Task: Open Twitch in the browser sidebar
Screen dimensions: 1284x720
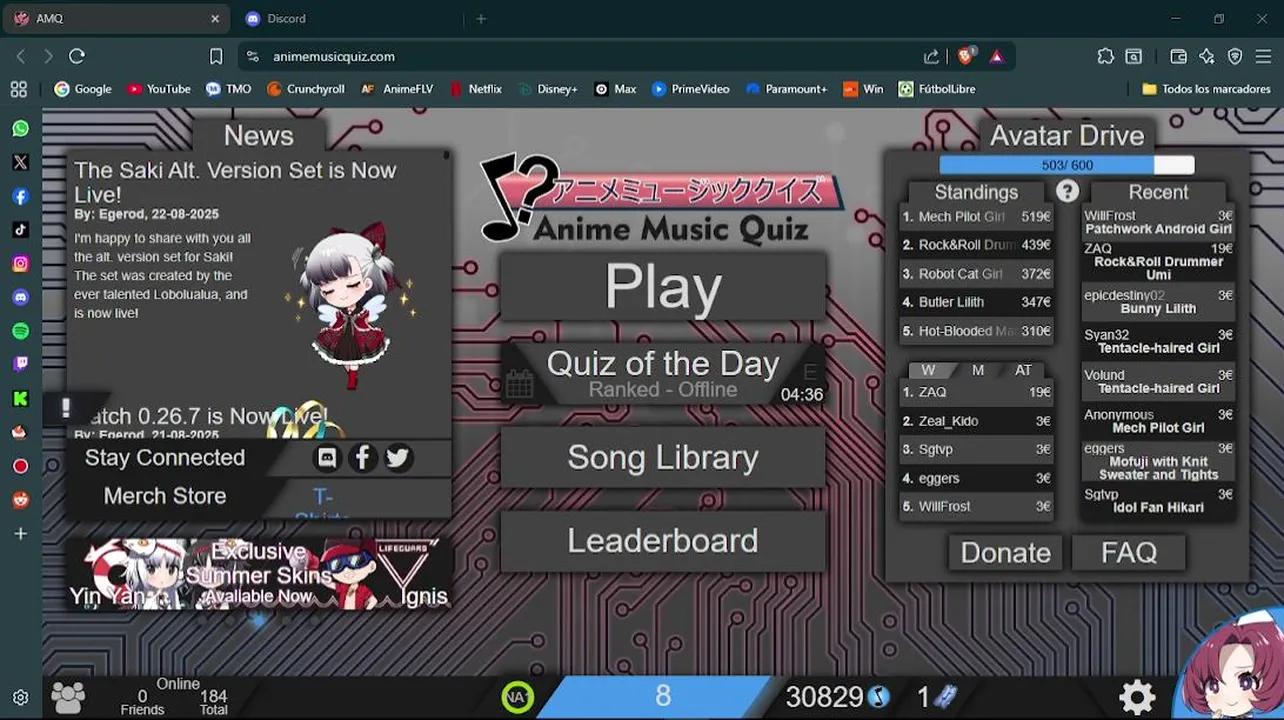Action: 20,364
